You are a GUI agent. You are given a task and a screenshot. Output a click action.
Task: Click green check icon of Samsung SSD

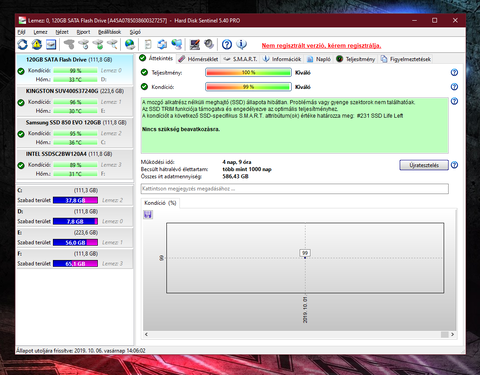pyautogui.click(x=21, y=134)
